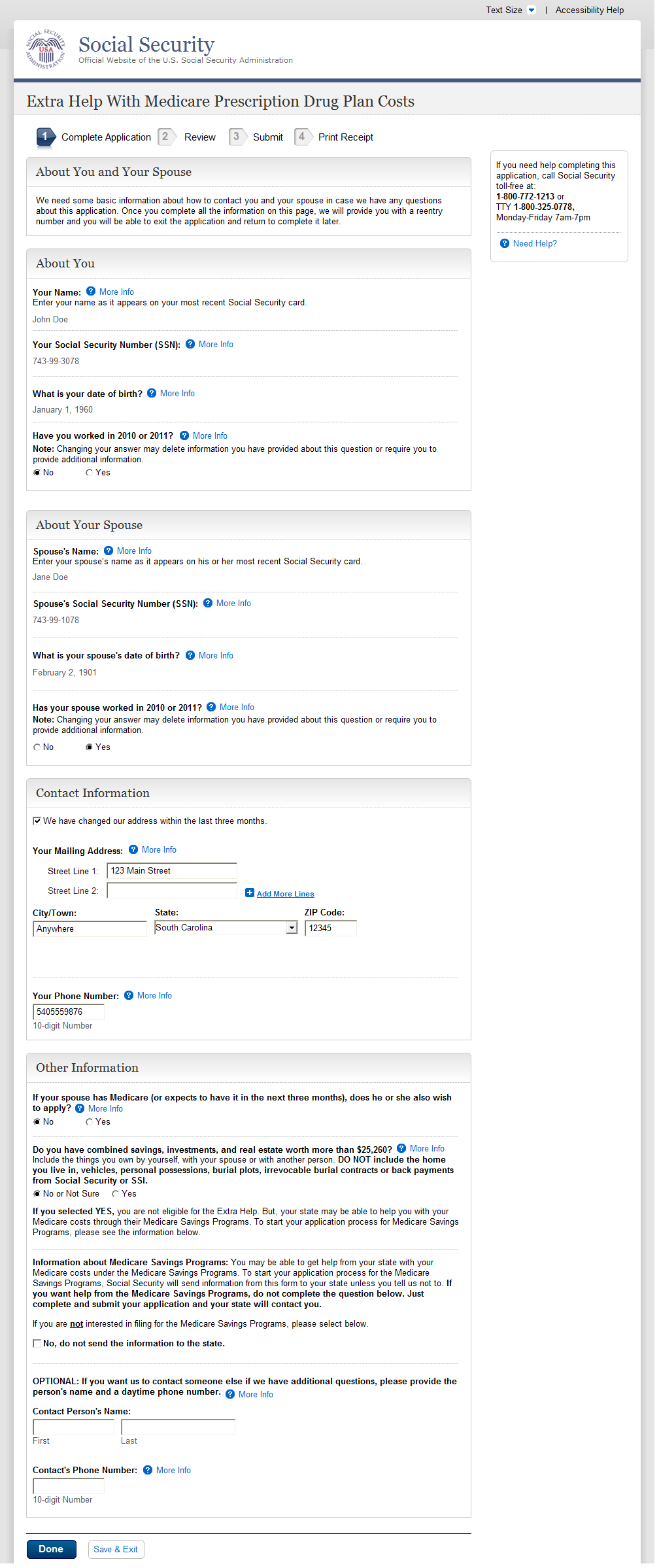The image size is (659, 1568).
Task: Open the Accessibility Help link
Action: click(589, 10)
